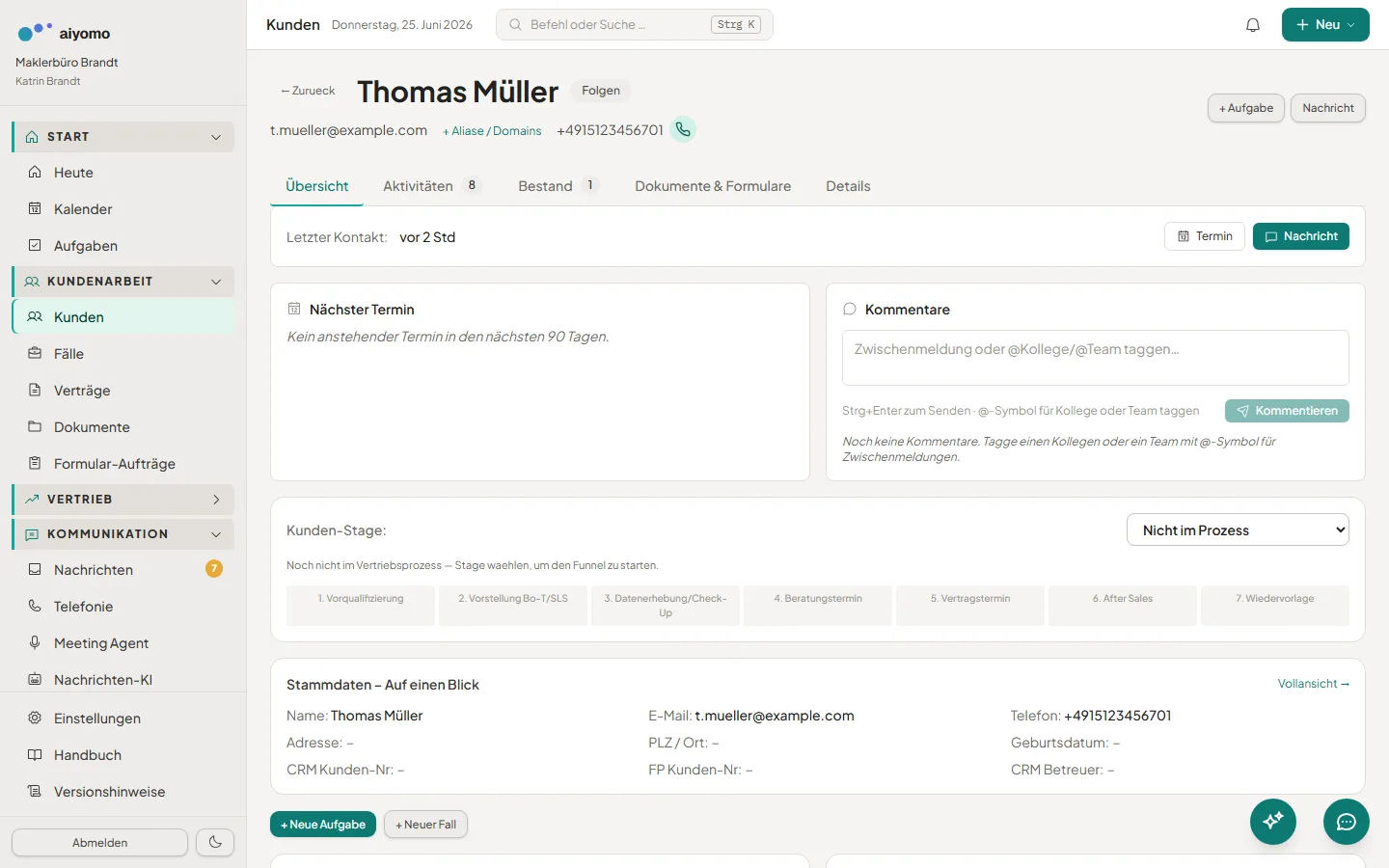
Task: Click green Nachricht button beside Termin
Action: [1301, 236]
